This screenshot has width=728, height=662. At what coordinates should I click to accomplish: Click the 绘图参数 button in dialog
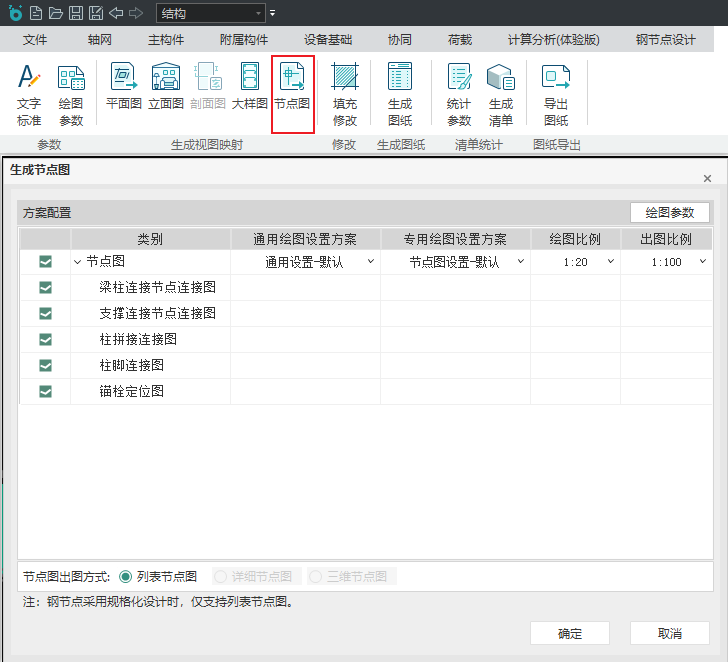669,213
